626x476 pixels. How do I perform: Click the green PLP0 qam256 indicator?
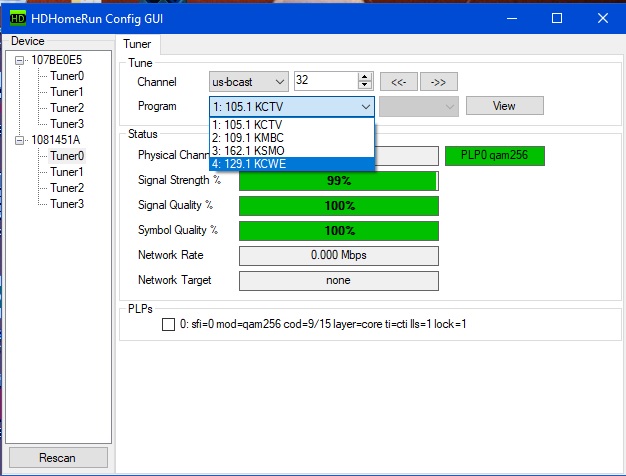tap(495, 155)
